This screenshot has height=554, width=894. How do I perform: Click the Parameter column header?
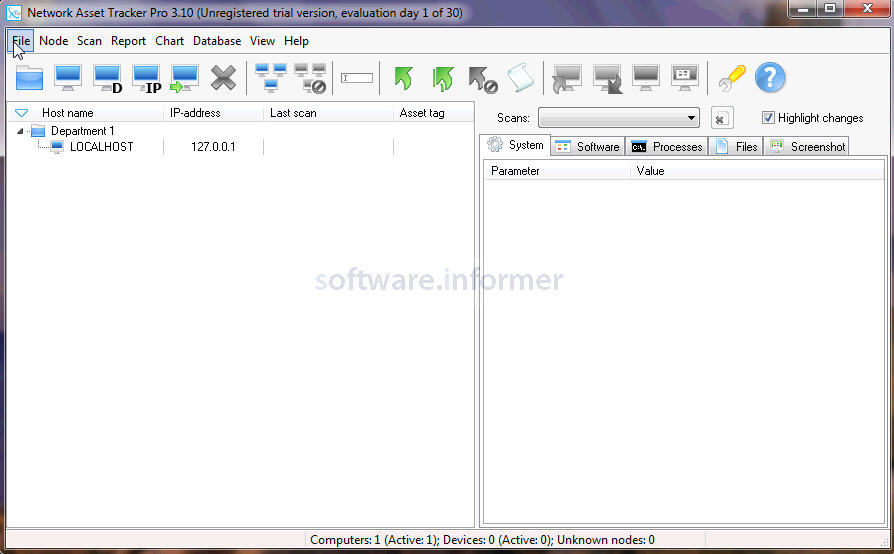coord(558,171)
